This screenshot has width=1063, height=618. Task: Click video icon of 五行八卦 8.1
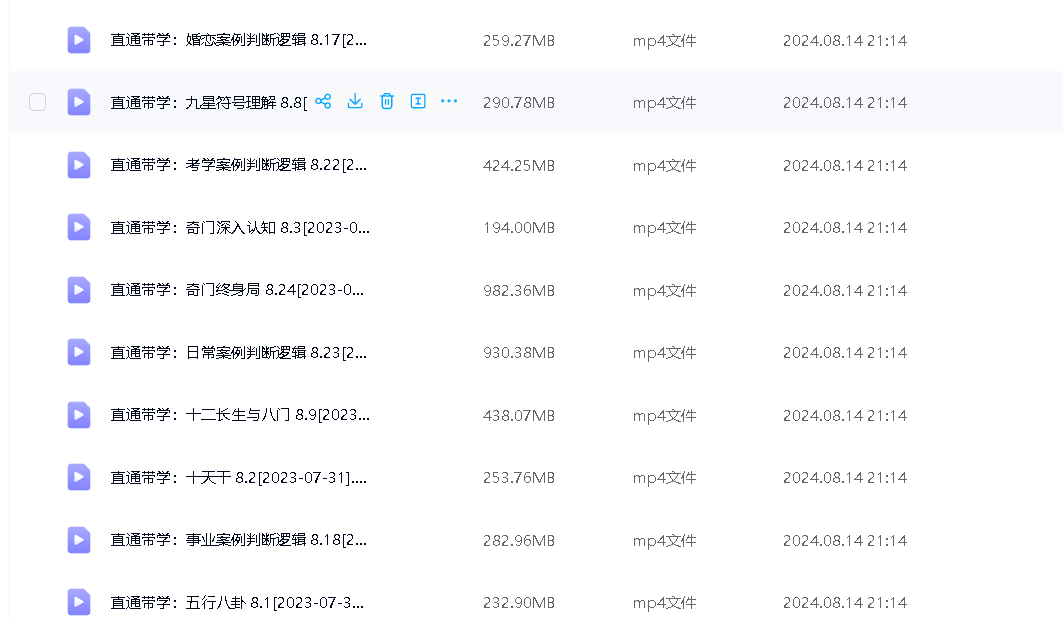[x=79, y=602]
